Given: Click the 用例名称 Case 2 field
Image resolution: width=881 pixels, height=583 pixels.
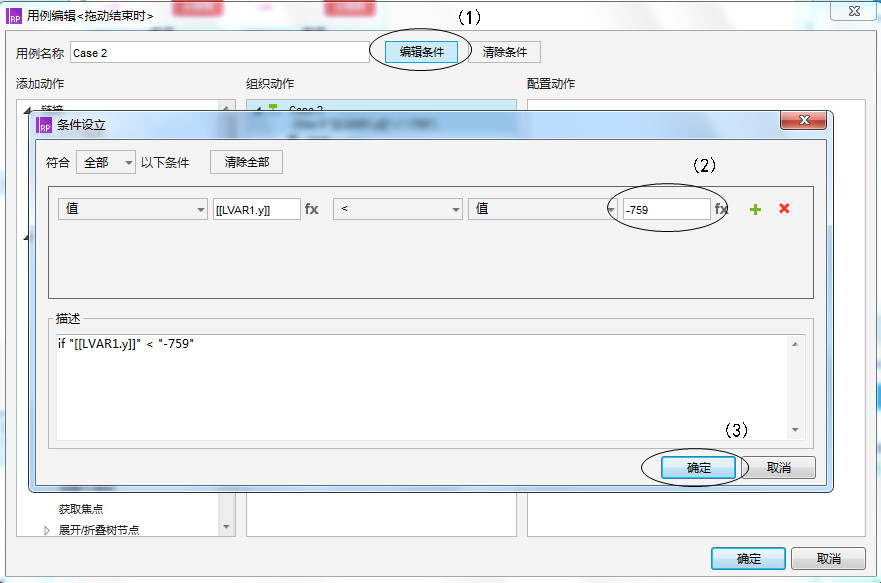Looking at the screenshot, I should click(220, 53).
